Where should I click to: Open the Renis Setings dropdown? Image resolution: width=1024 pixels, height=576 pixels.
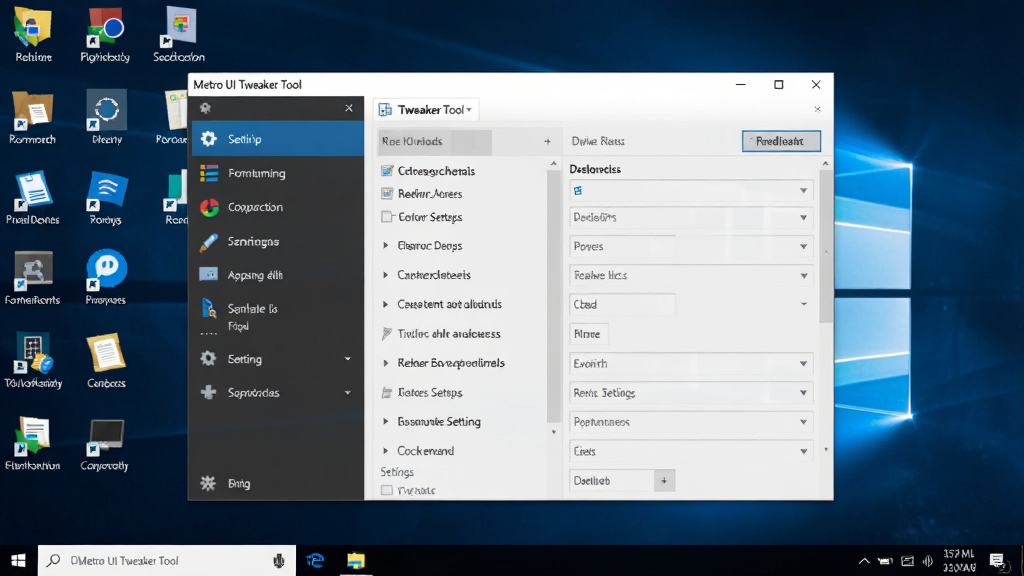pos(691,392)
